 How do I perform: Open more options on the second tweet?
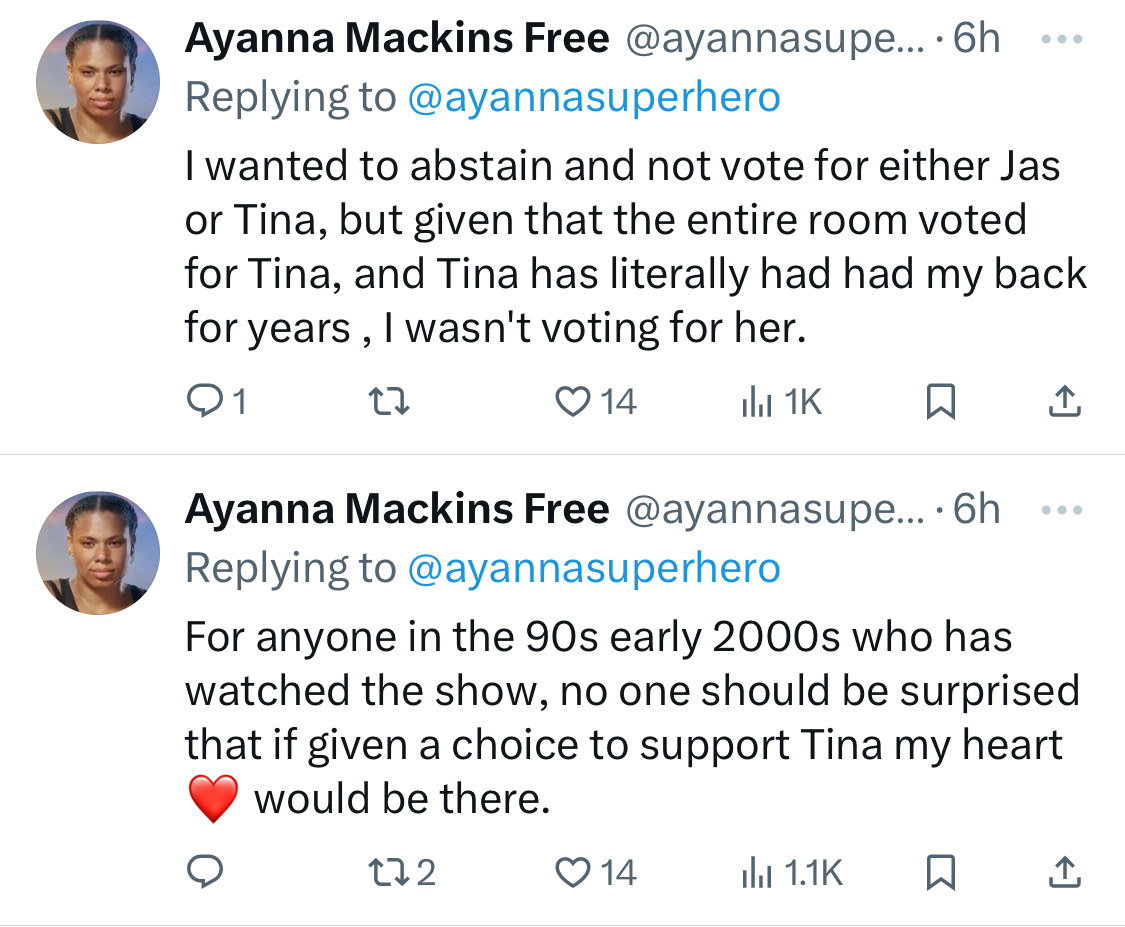(x=1062, y=510)
